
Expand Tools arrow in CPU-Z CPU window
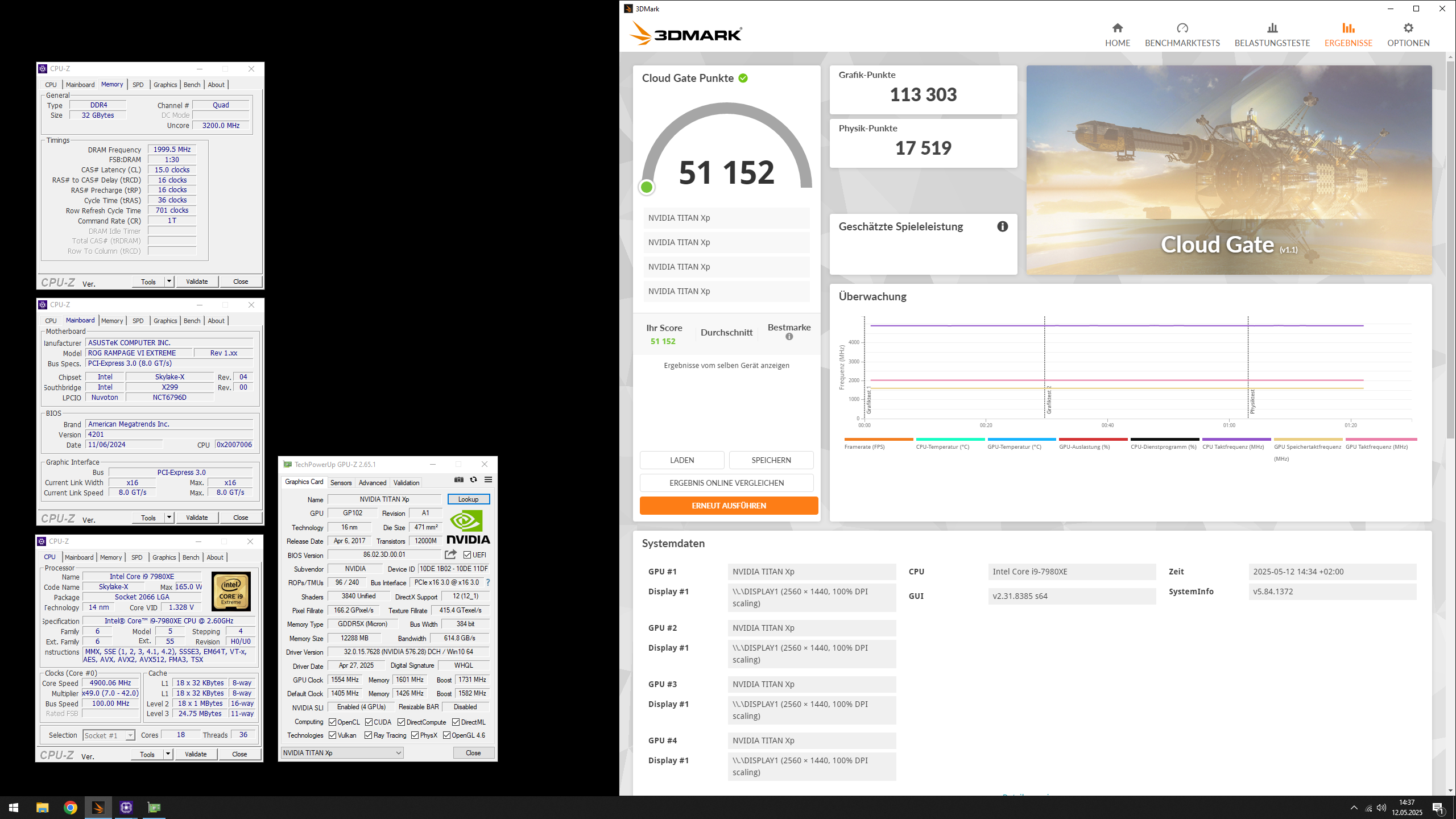pyautogui.click(x=168, y=754)
